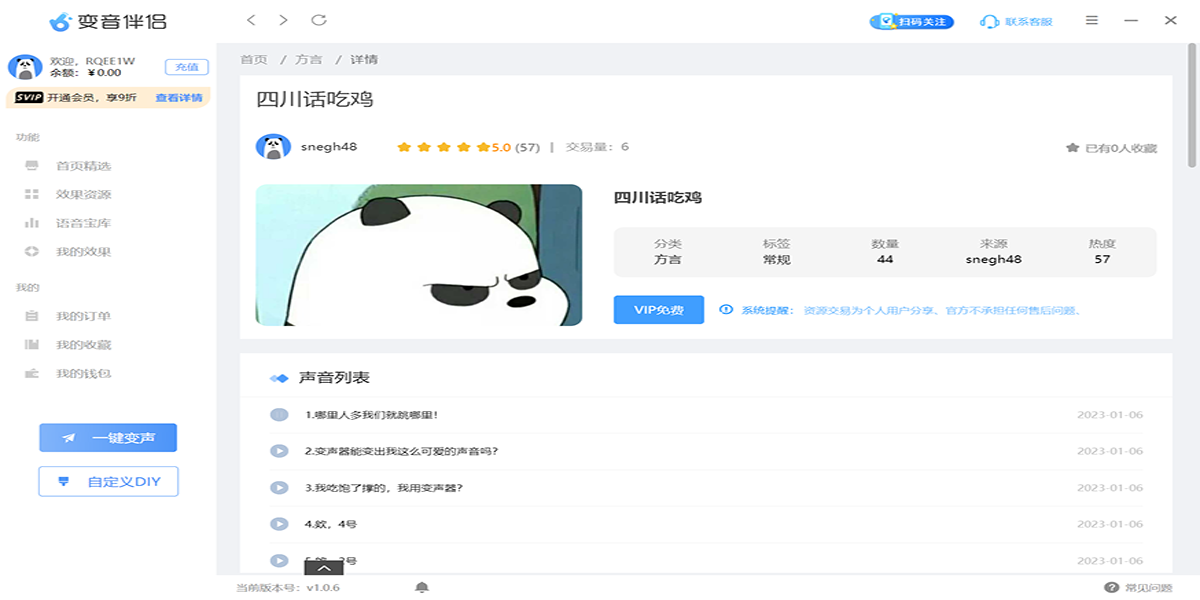Image resolution: width=1200 pixels, height=600 pixels.
Task: Click the 声音列表 heading icon
Action: tap(280, 378)
